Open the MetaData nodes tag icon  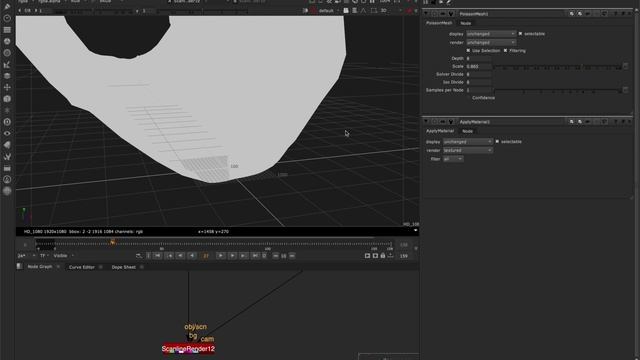(7, 145)
